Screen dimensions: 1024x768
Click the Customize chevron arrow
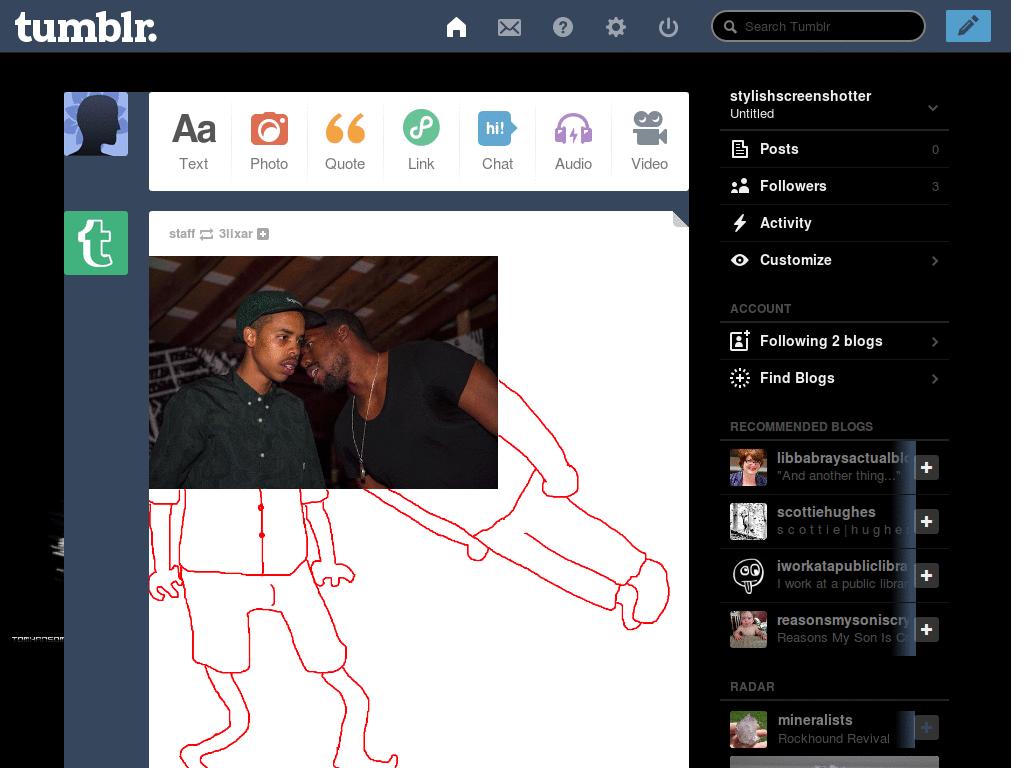click(935, 261)
